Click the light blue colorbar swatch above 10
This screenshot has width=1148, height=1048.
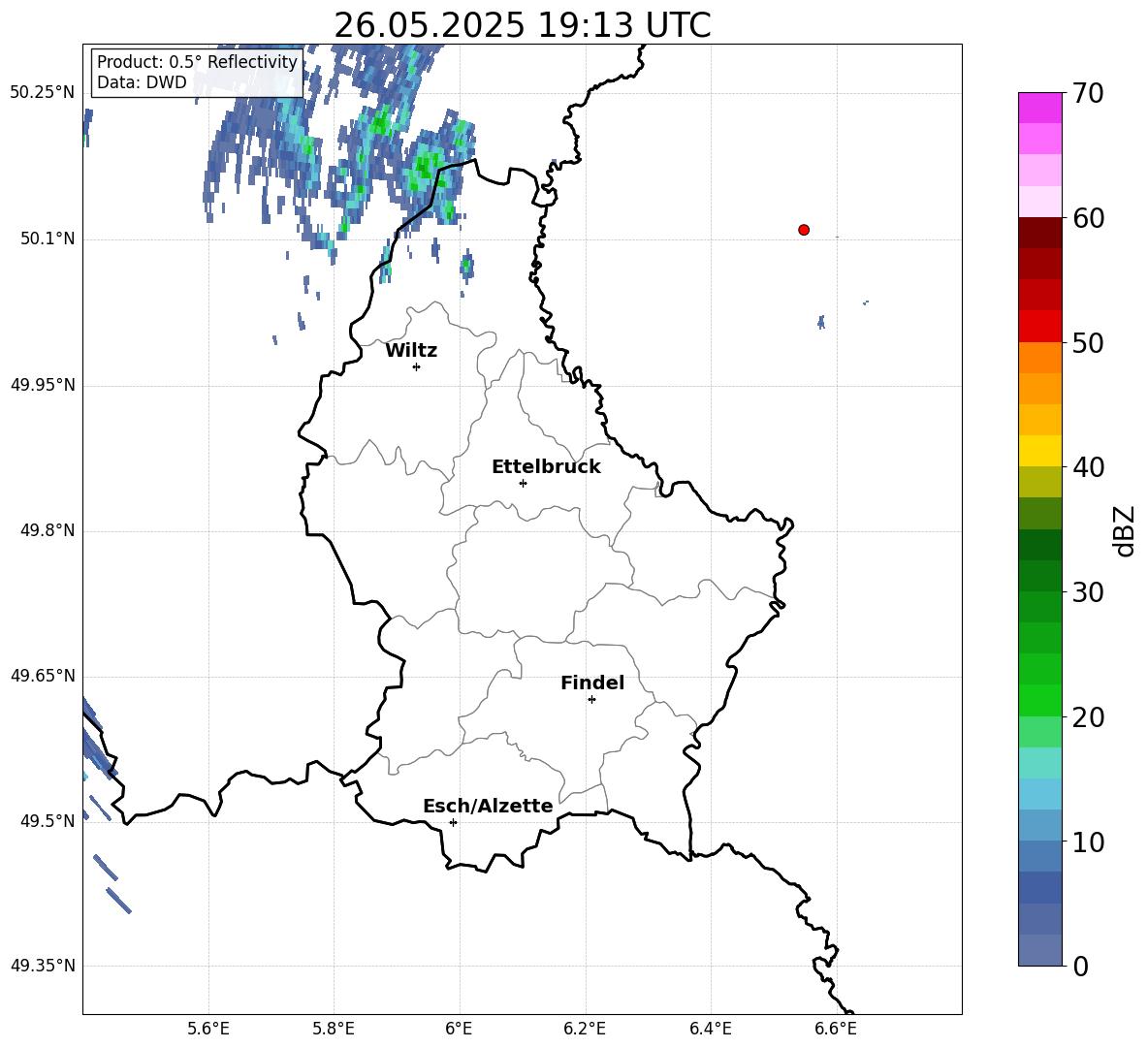[1040, 794]
